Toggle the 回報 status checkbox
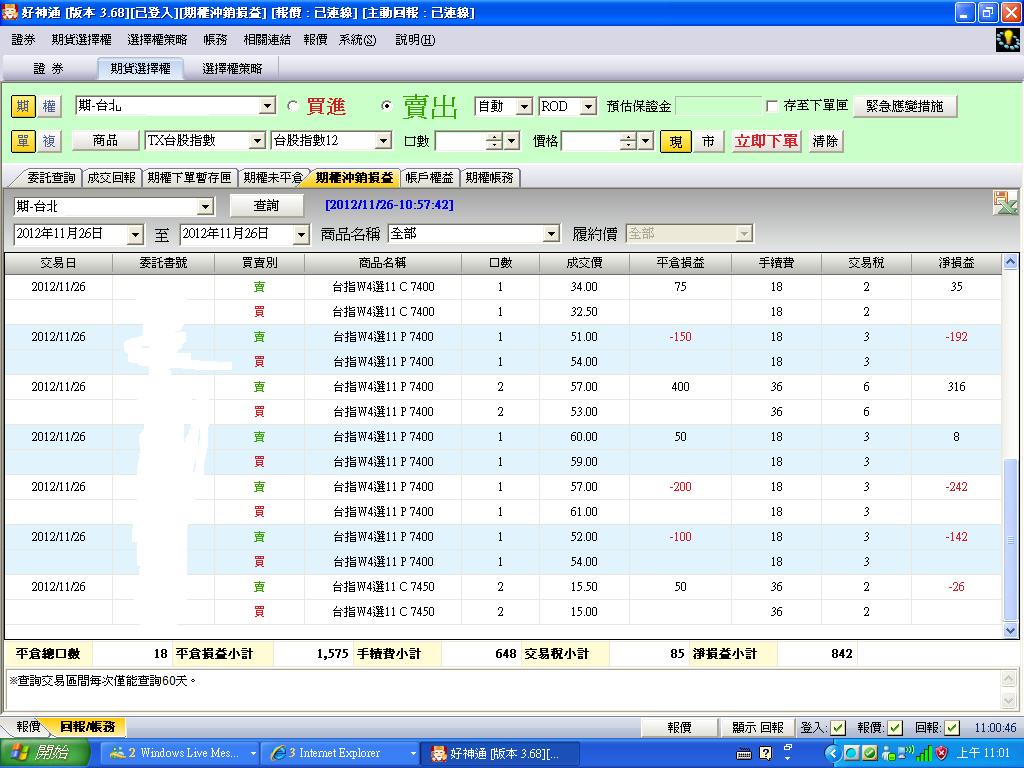The image size is (1024, 768). (952, 728)
